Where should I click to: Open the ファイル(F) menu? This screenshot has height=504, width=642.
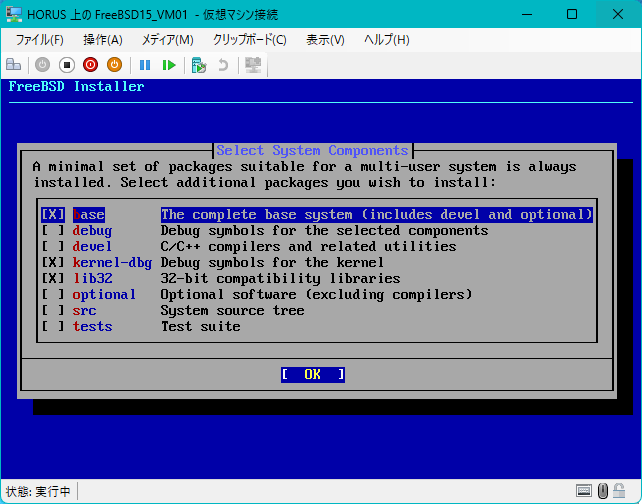[40, 40]
